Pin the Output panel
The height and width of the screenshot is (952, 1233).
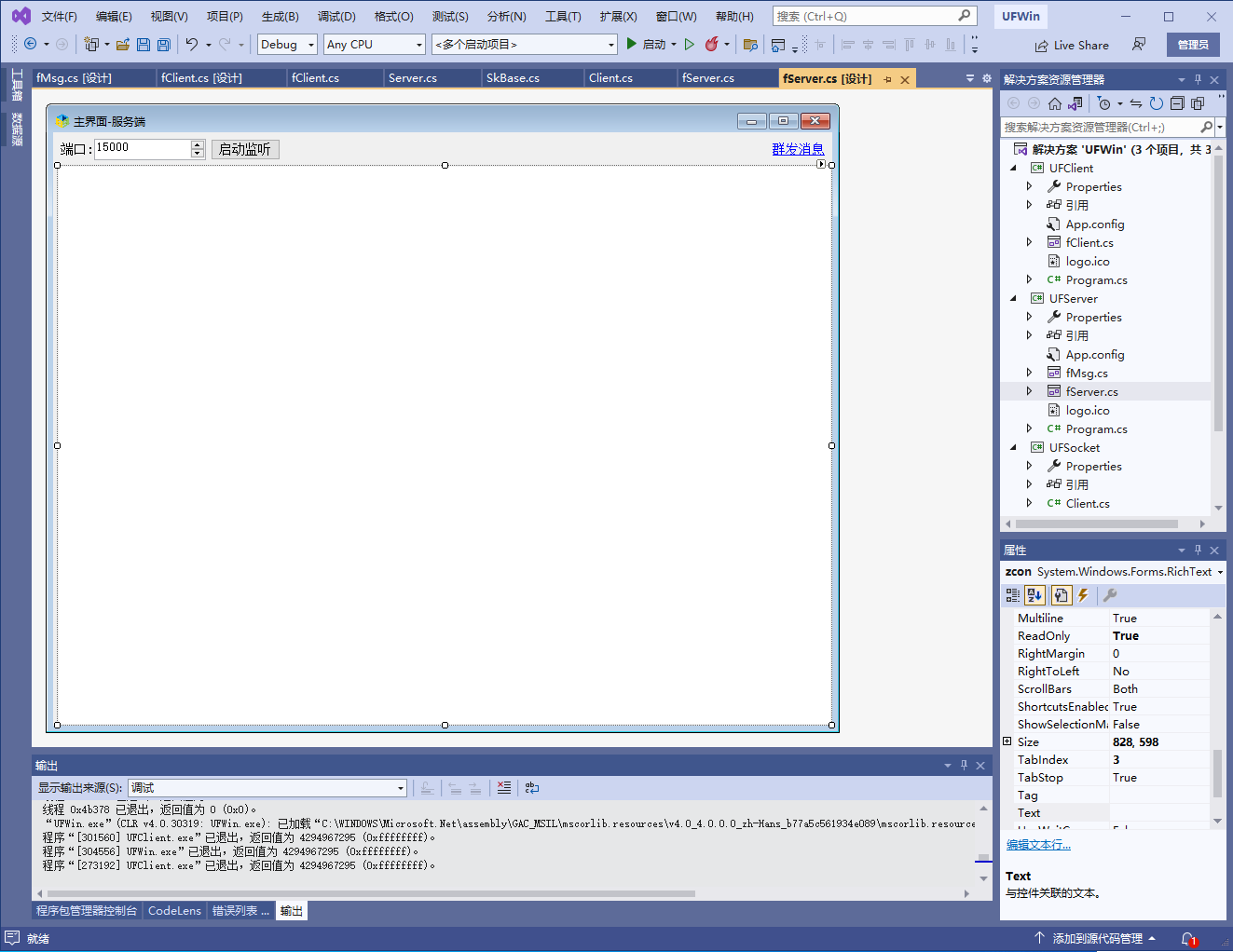965,766
